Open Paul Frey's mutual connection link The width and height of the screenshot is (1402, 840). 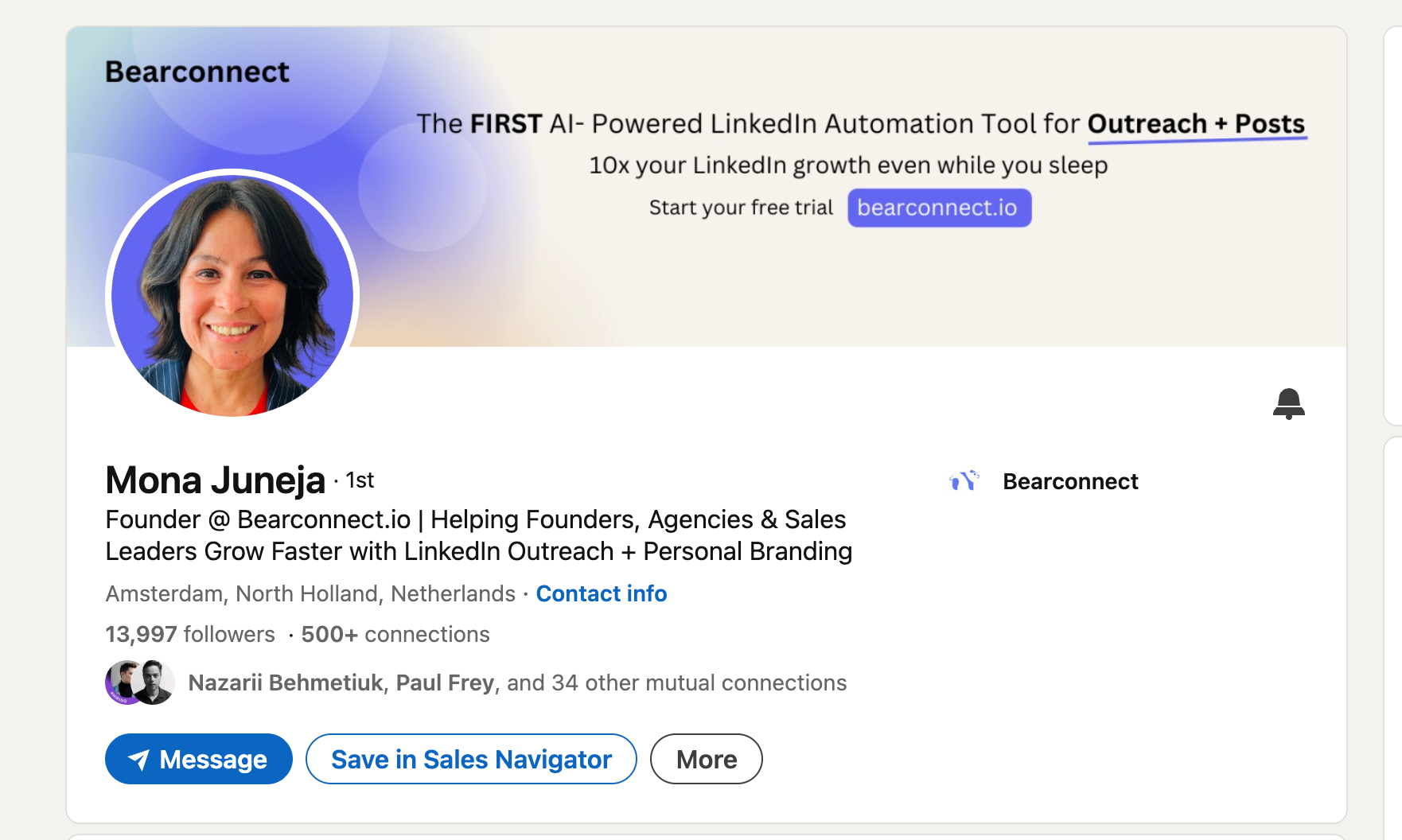(445, 682)
